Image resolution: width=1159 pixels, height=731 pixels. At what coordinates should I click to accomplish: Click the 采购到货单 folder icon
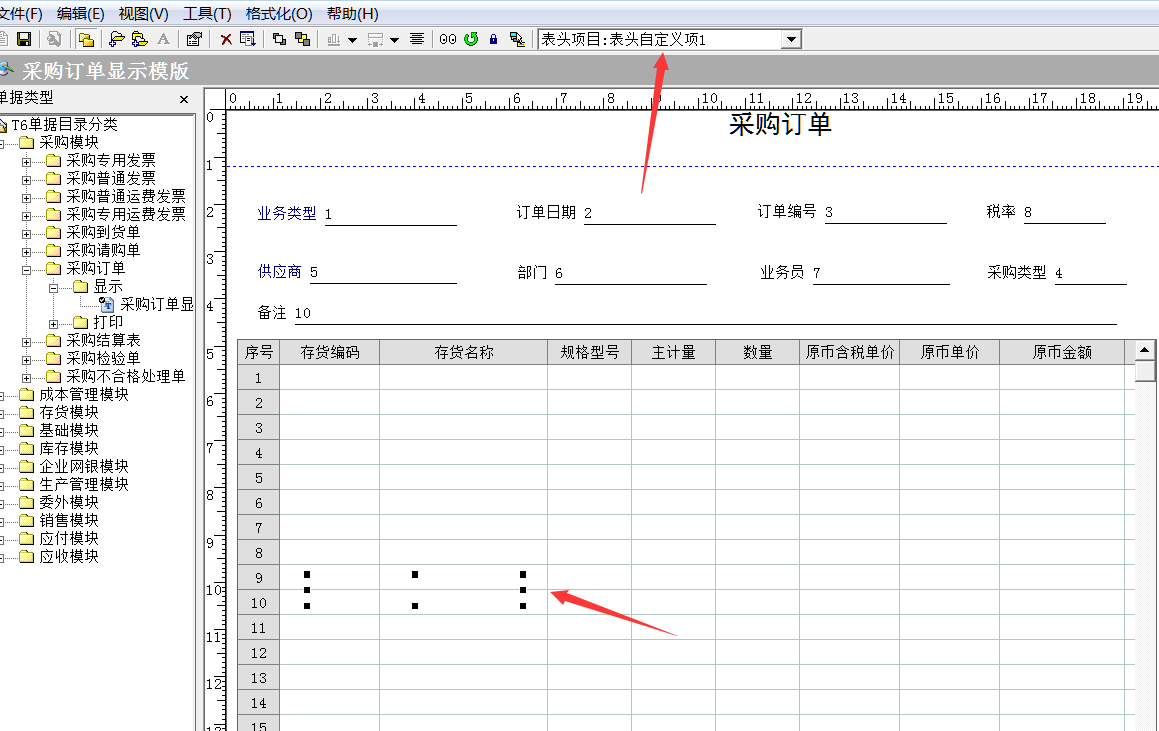[53, 232]
